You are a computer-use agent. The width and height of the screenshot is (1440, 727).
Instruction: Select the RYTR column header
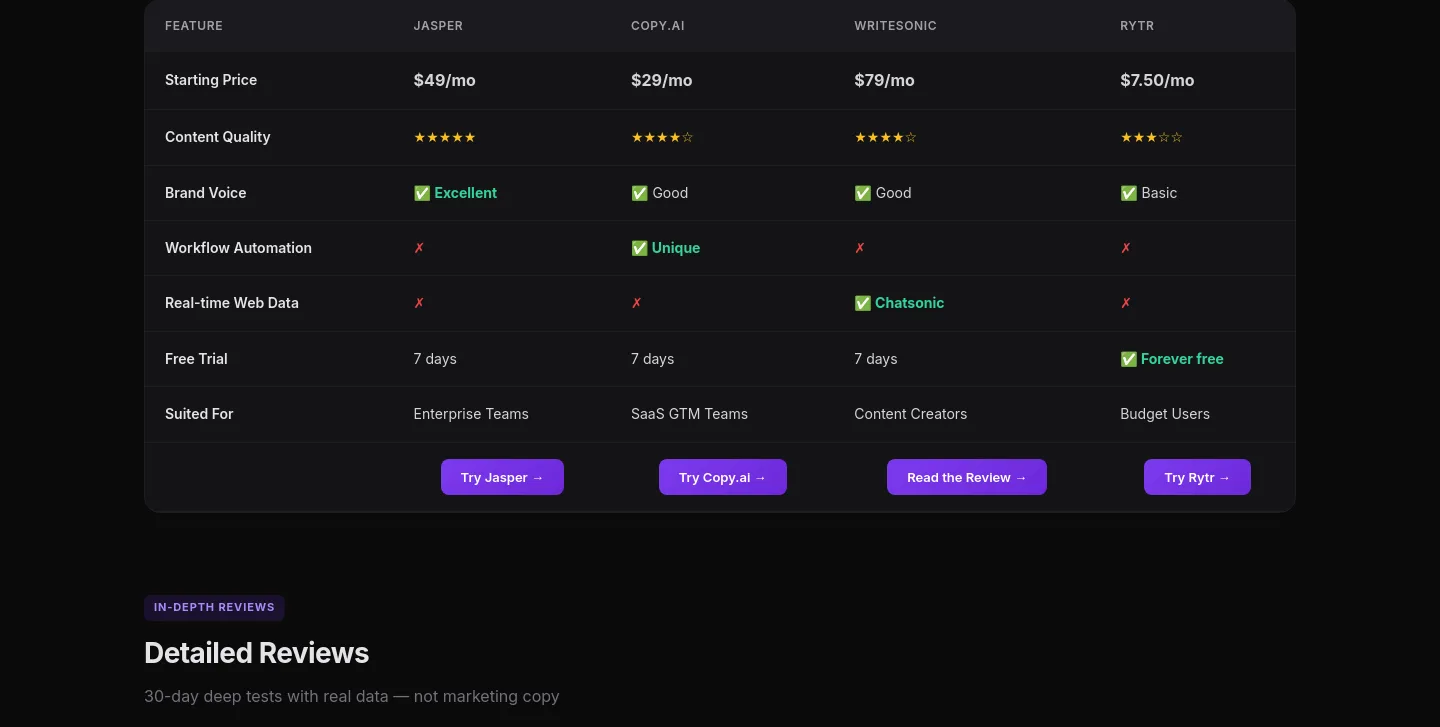coord(1137,26)
